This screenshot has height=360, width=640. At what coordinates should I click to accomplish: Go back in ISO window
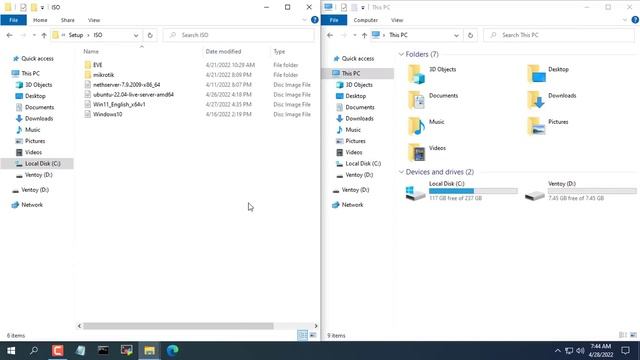click(9, 35)
